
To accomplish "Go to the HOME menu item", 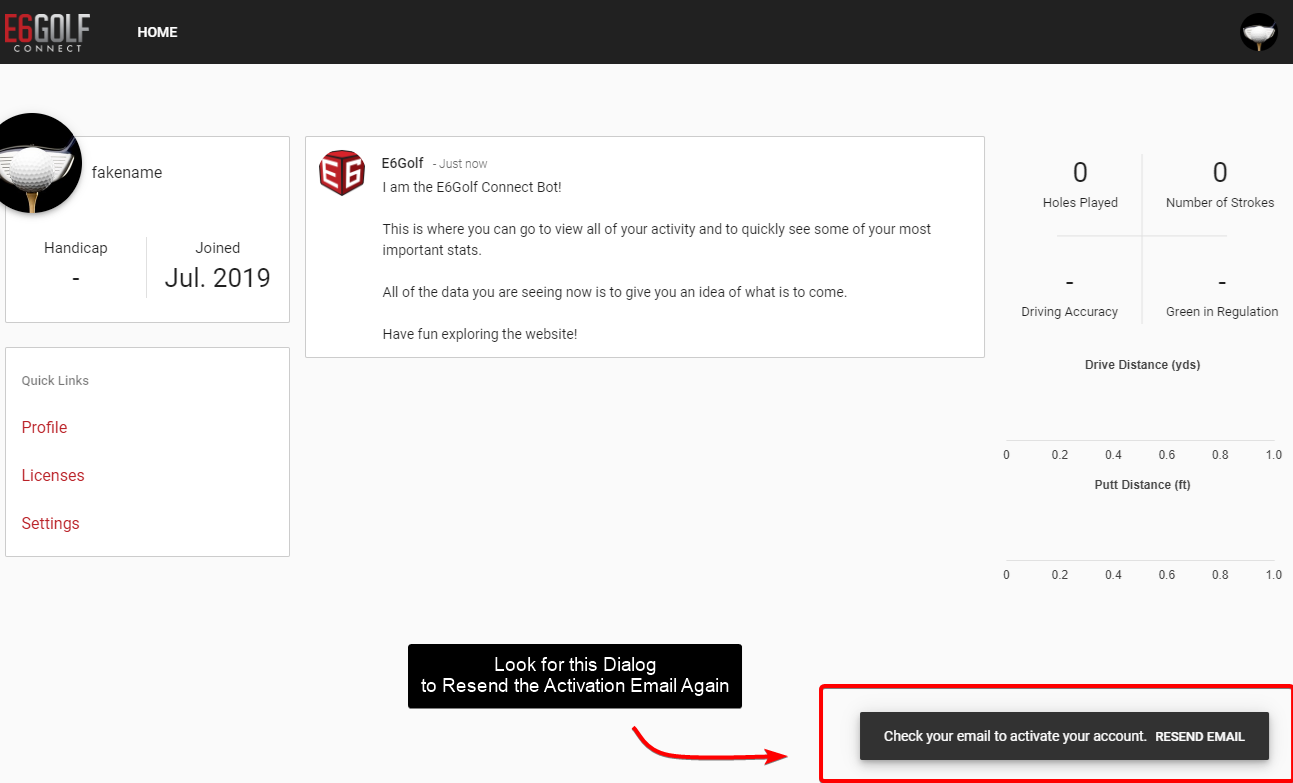I will (157, 32).
